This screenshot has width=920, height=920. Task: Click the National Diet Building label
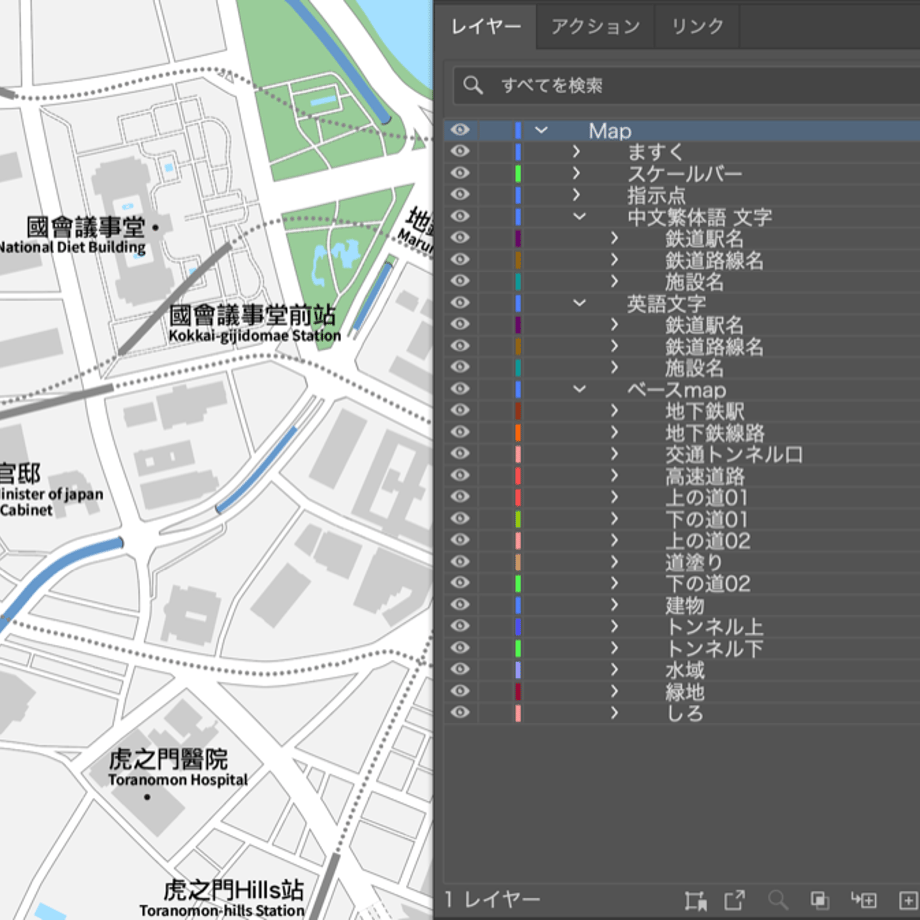pos(71,247)
